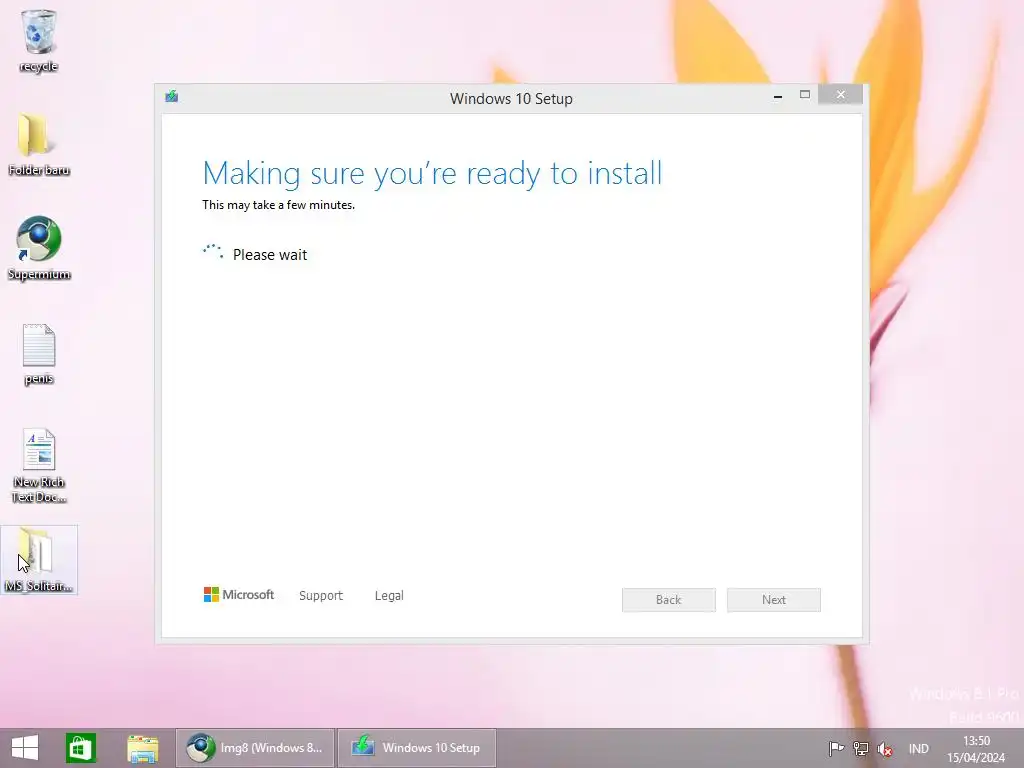Screen dimensions: 1024x768
Task: Launch the Supermium browser shortcut
Action: pos(39,249)
